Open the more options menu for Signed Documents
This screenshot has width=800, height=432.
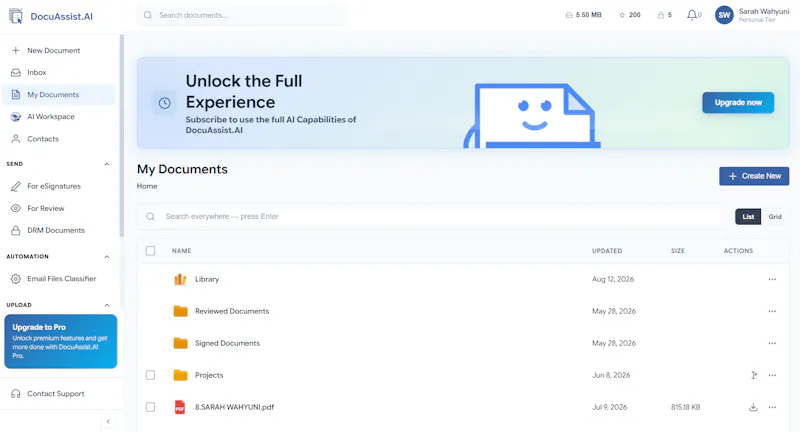[x=772, y=343]
